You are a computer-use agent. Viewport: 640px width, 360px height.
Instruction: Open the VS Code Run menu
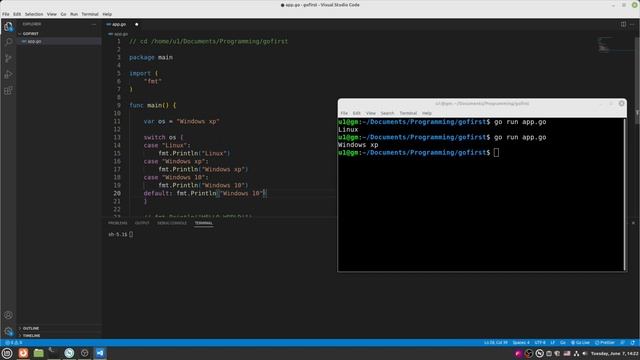tap(74, 14)
